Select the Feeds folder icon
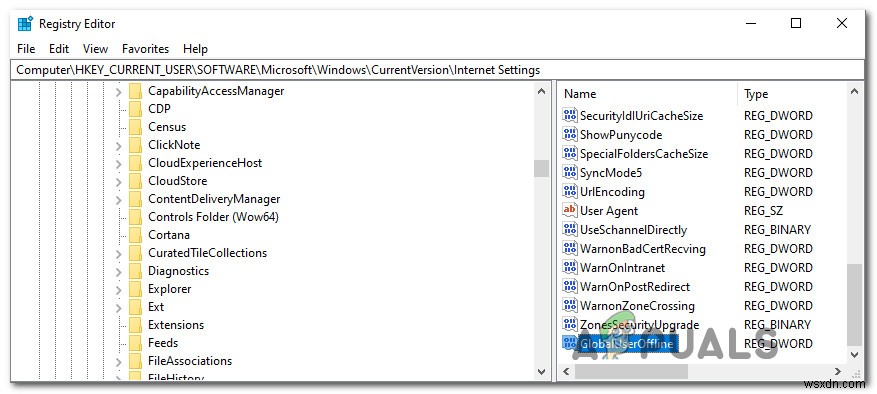This screenshot has width=877, height=394. pyautogui.click(x=135, y=343)
